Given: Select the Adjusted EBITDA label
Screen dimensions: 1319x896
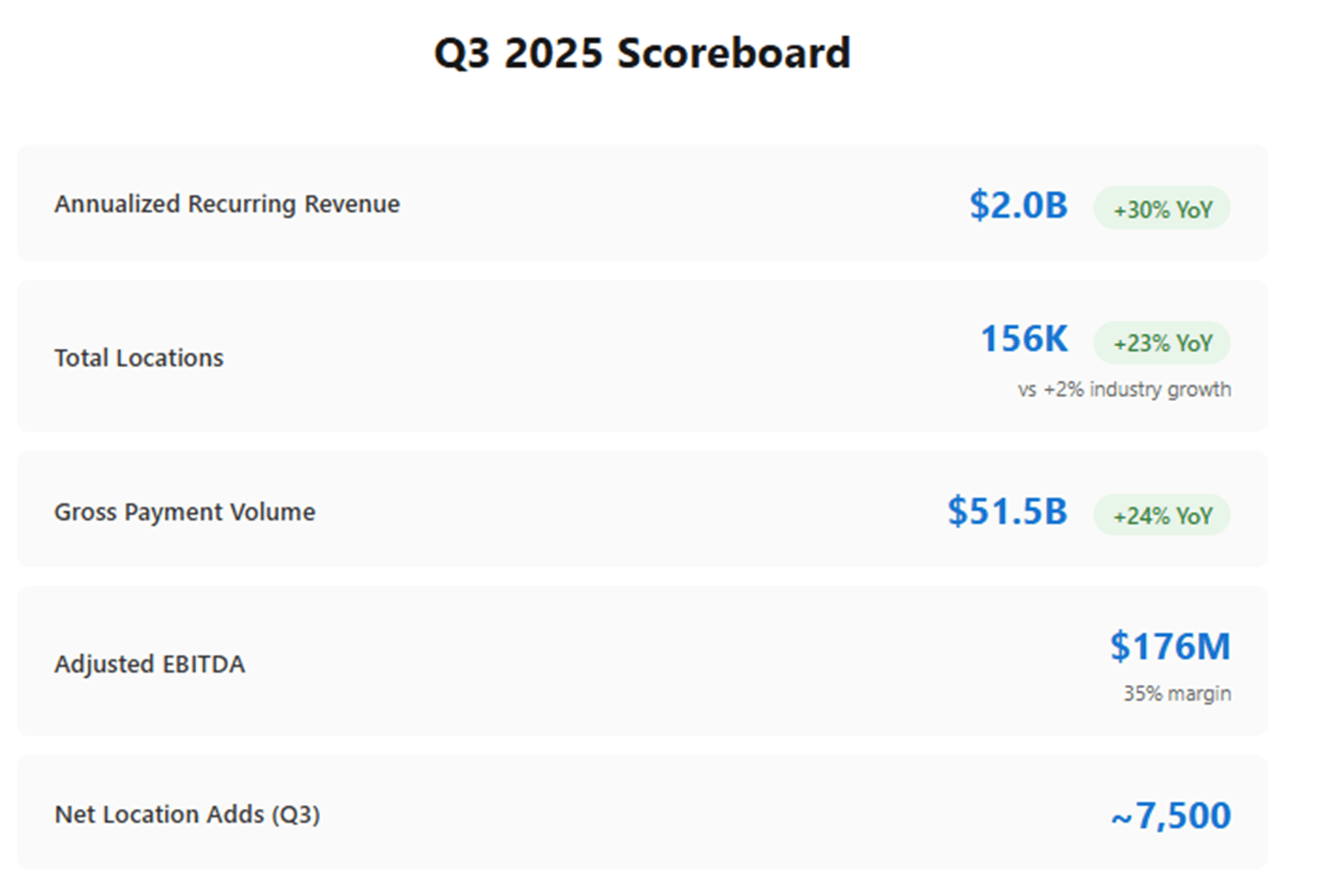Looking at the screenshot, I should tap(150, 664).
